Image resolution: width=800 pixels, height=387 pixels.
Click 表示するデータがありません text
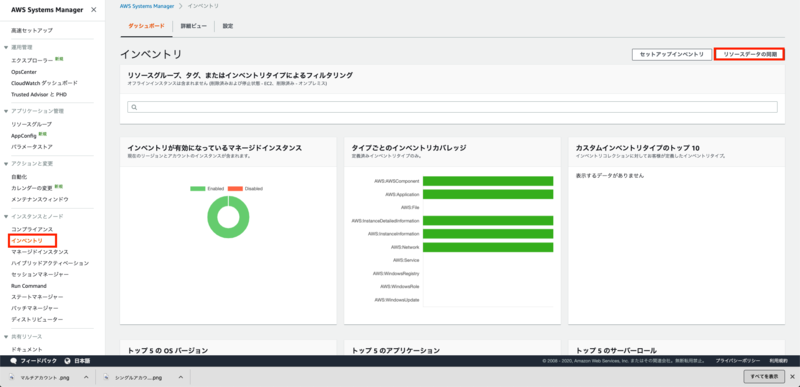pyautogui.click(x=610, y=176)
